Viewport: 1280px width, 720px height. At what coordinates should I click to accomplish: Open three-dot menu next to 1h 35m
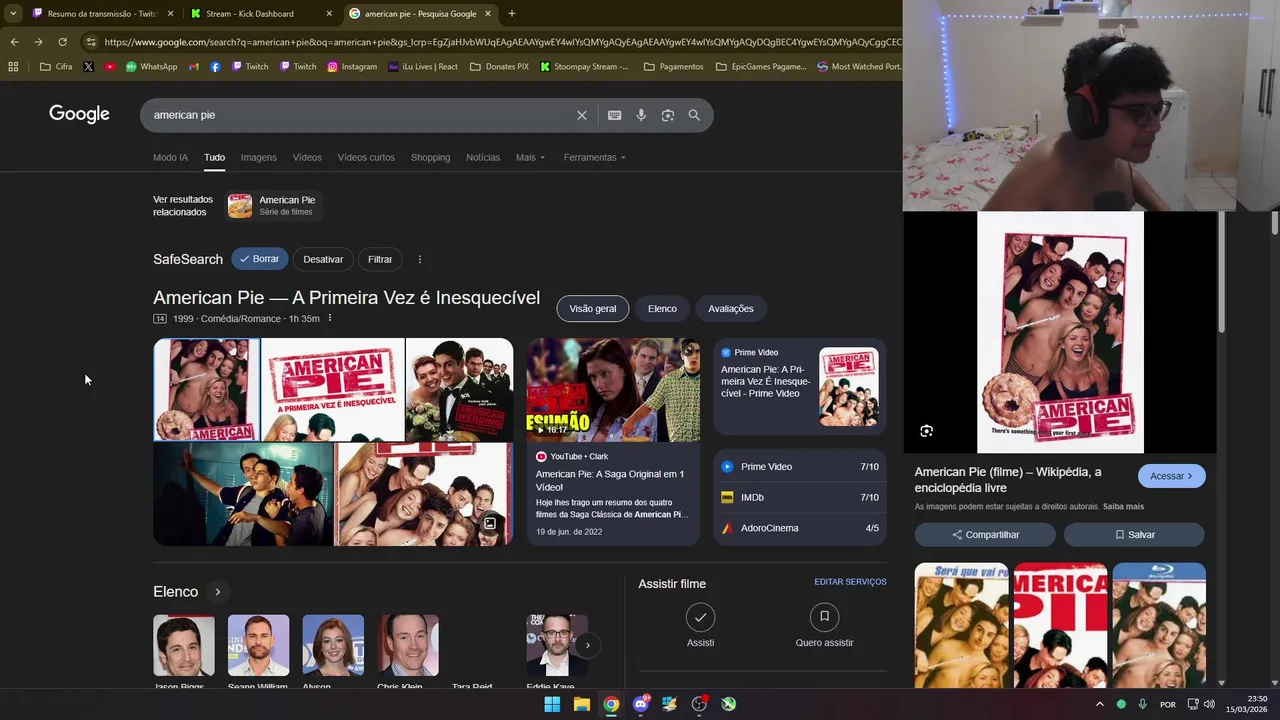330,319
